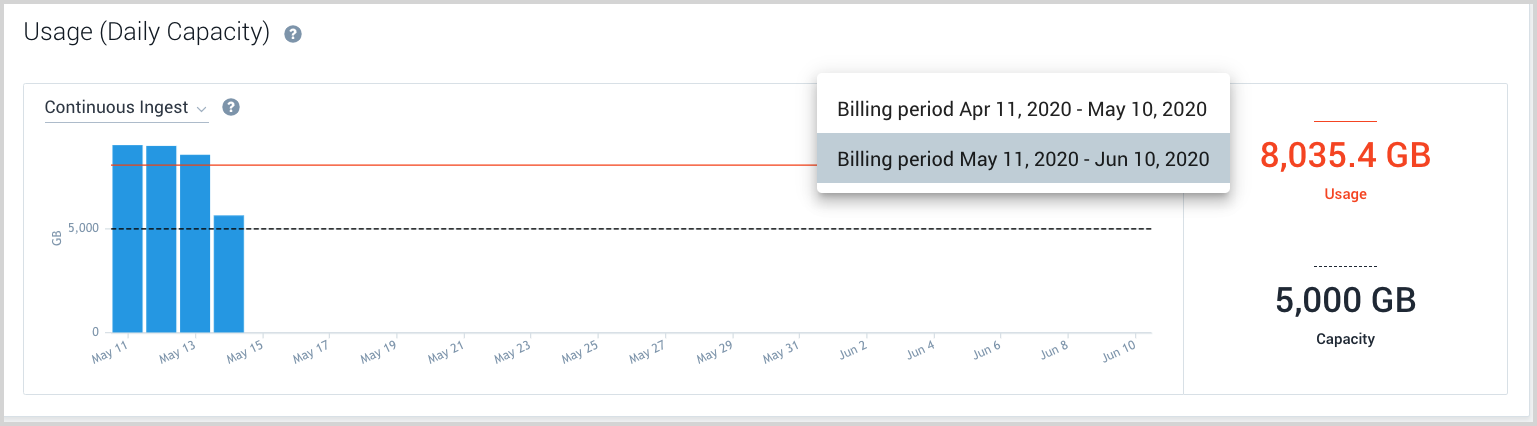Select billing period Apr 11 - May 10, 2020

(1022, 108)
